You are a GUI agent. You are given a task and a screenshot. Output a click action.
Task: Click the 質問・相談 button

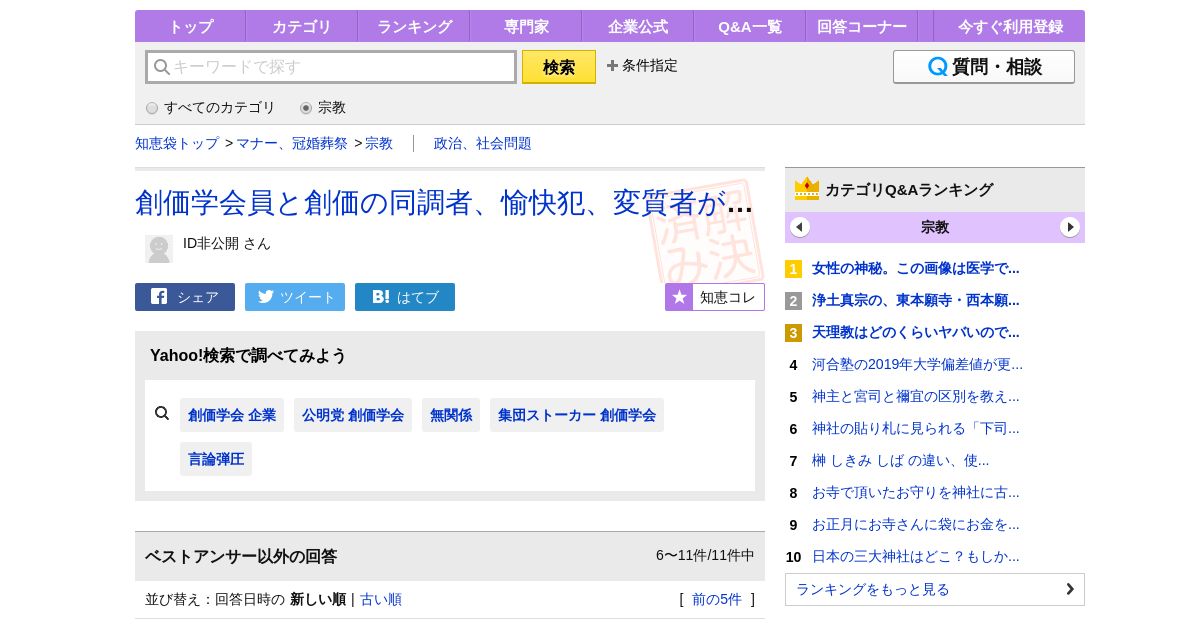[x=983, y=67]
